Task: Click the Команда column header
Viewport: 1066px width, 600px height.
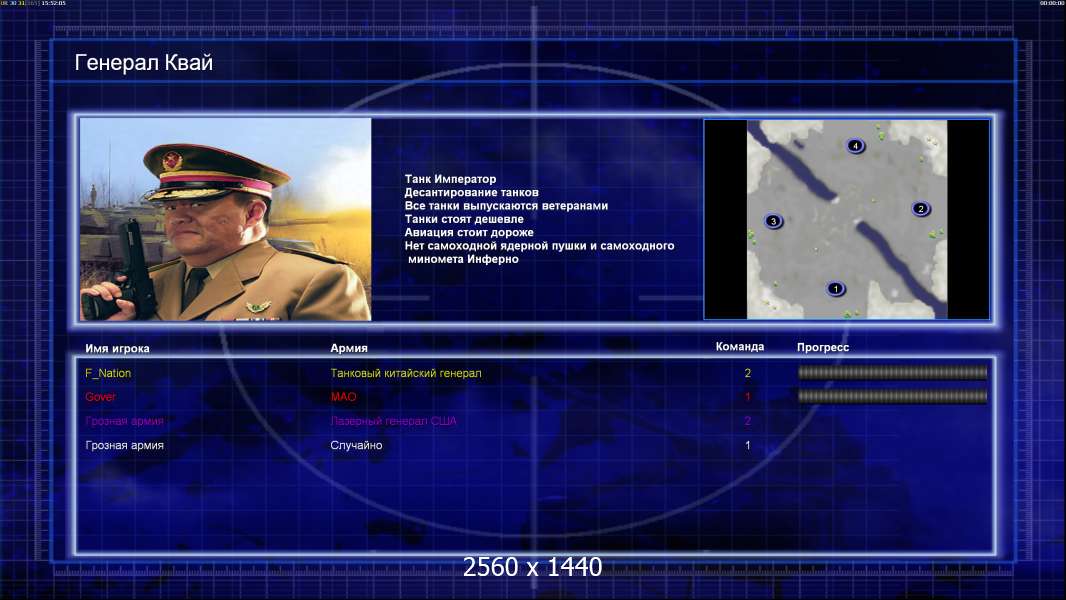Action: (740, 347)
